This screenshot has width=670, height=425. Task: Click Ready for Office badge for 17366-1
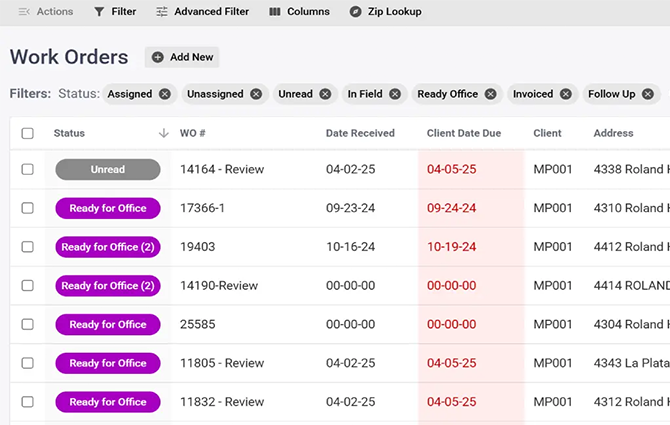click(108, 208)
